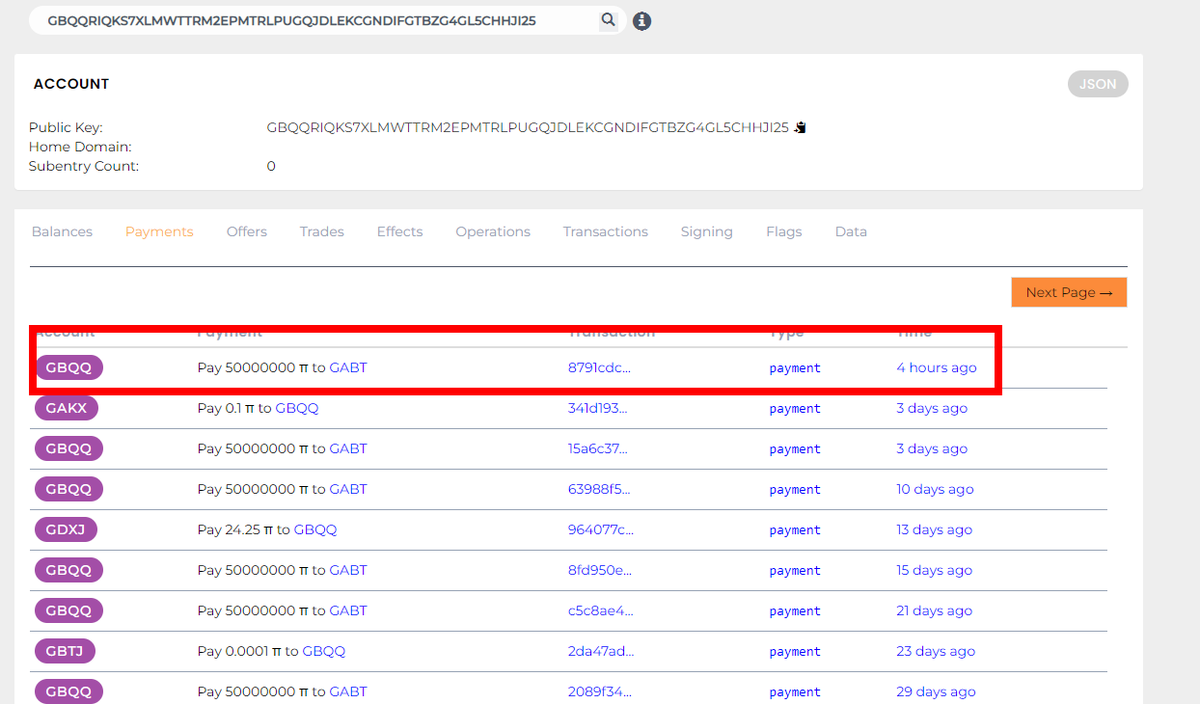Open GBQQ link in Pay 0.0001 π row
The width and height of the screenshot is (1200, 704).
[324, 651]
